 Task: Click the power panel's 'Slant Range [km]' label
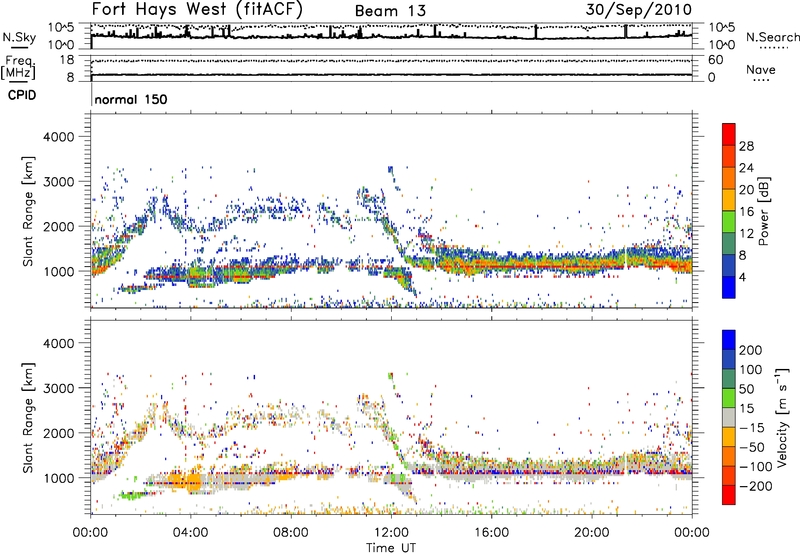coord(28,211)
